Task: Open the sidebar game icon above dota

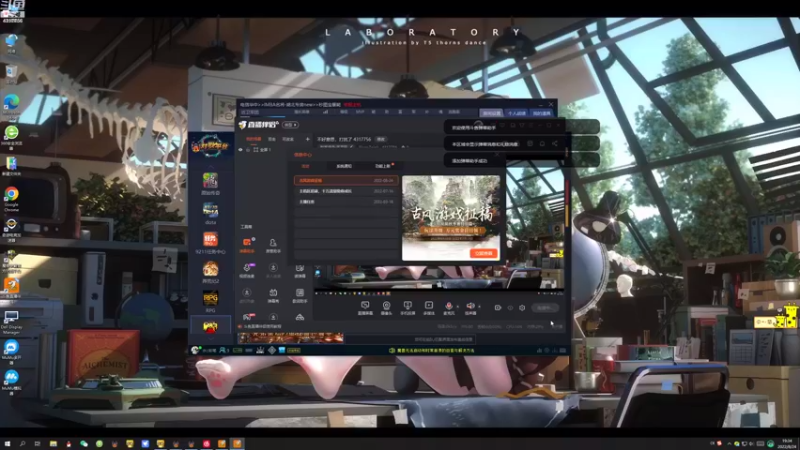Action: coord(210,181)
